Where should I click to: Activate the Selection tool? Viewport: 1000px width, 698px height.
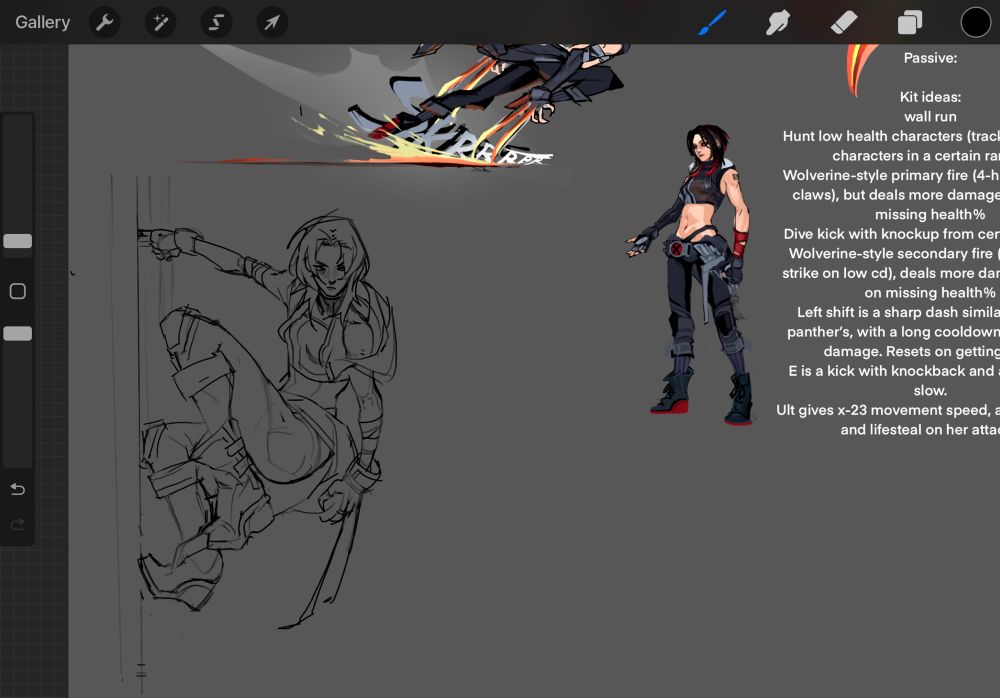[216, 22]
